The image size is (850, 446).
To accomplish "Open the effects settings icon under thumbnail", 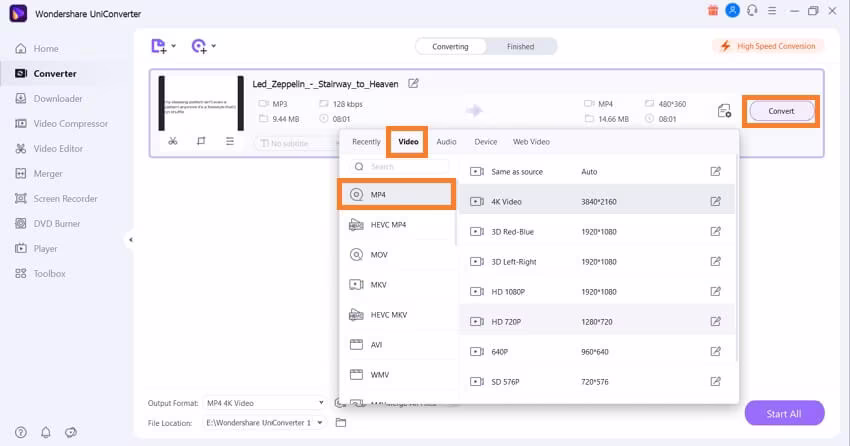I will 230,141.
